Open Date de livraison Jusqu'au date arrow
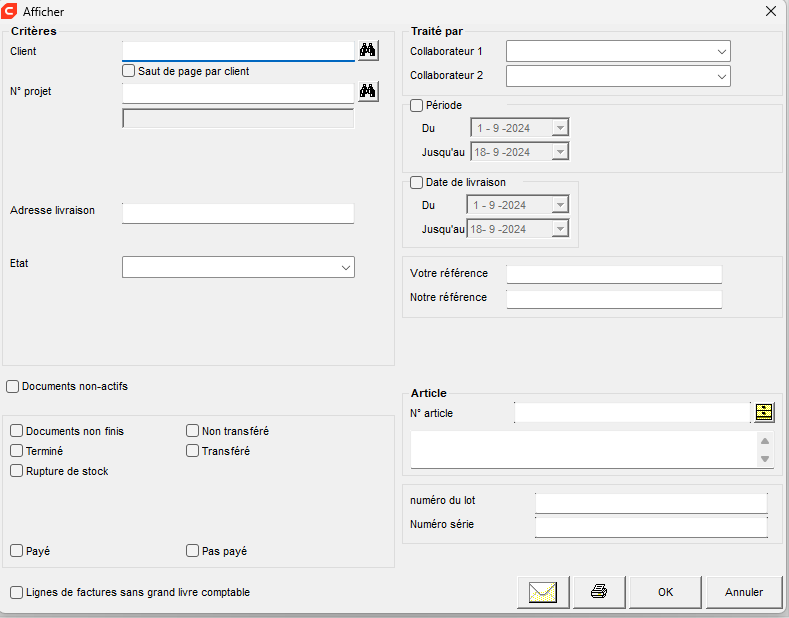This screenshot has height=618, width=789. 560,229
